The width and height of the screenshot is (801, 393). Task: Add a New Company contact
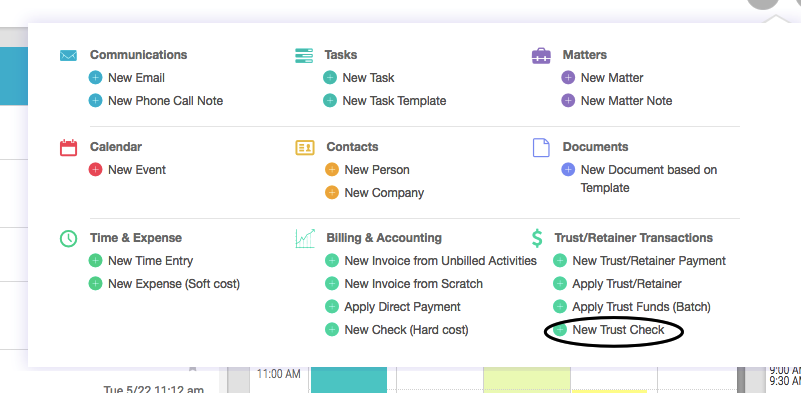384,193
